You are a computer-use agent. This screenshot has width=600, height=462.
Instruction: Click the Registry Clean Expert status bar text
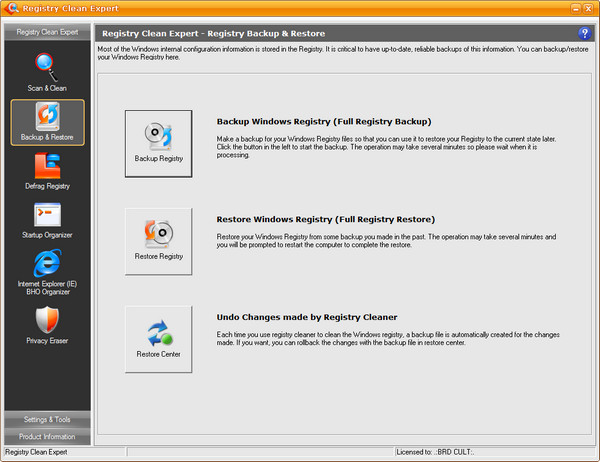coord(50,453)
